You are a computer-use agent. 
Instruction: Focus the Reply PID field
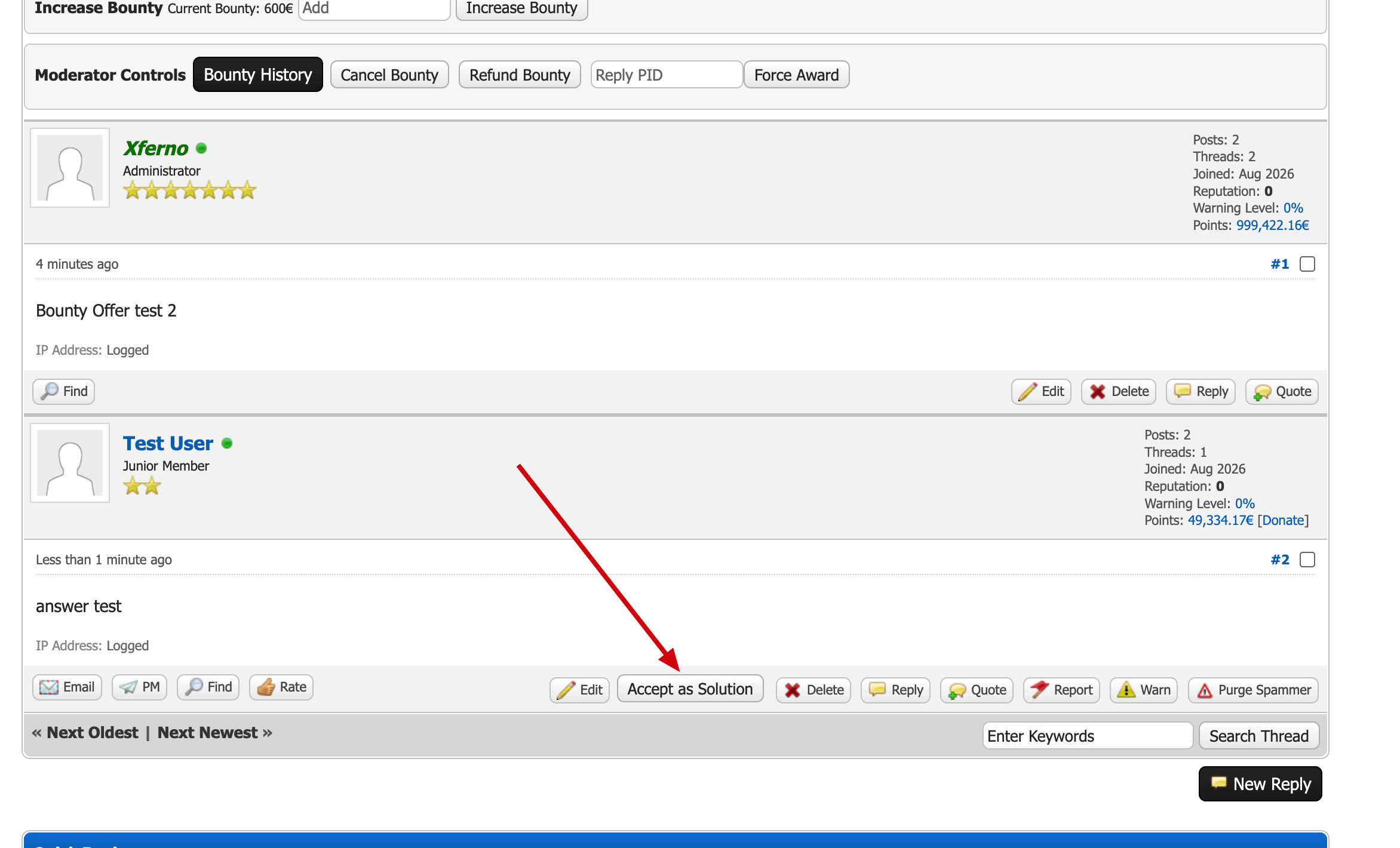[x=667, y=75]
